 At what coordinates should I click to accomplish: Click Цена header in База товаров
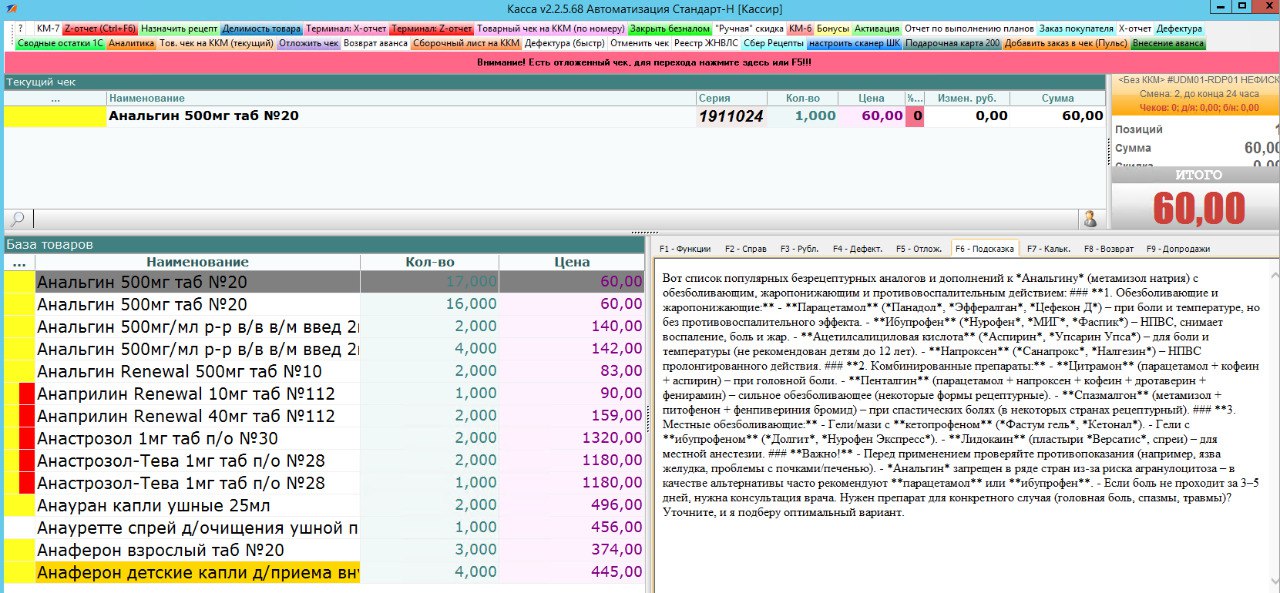click(571, 262)
